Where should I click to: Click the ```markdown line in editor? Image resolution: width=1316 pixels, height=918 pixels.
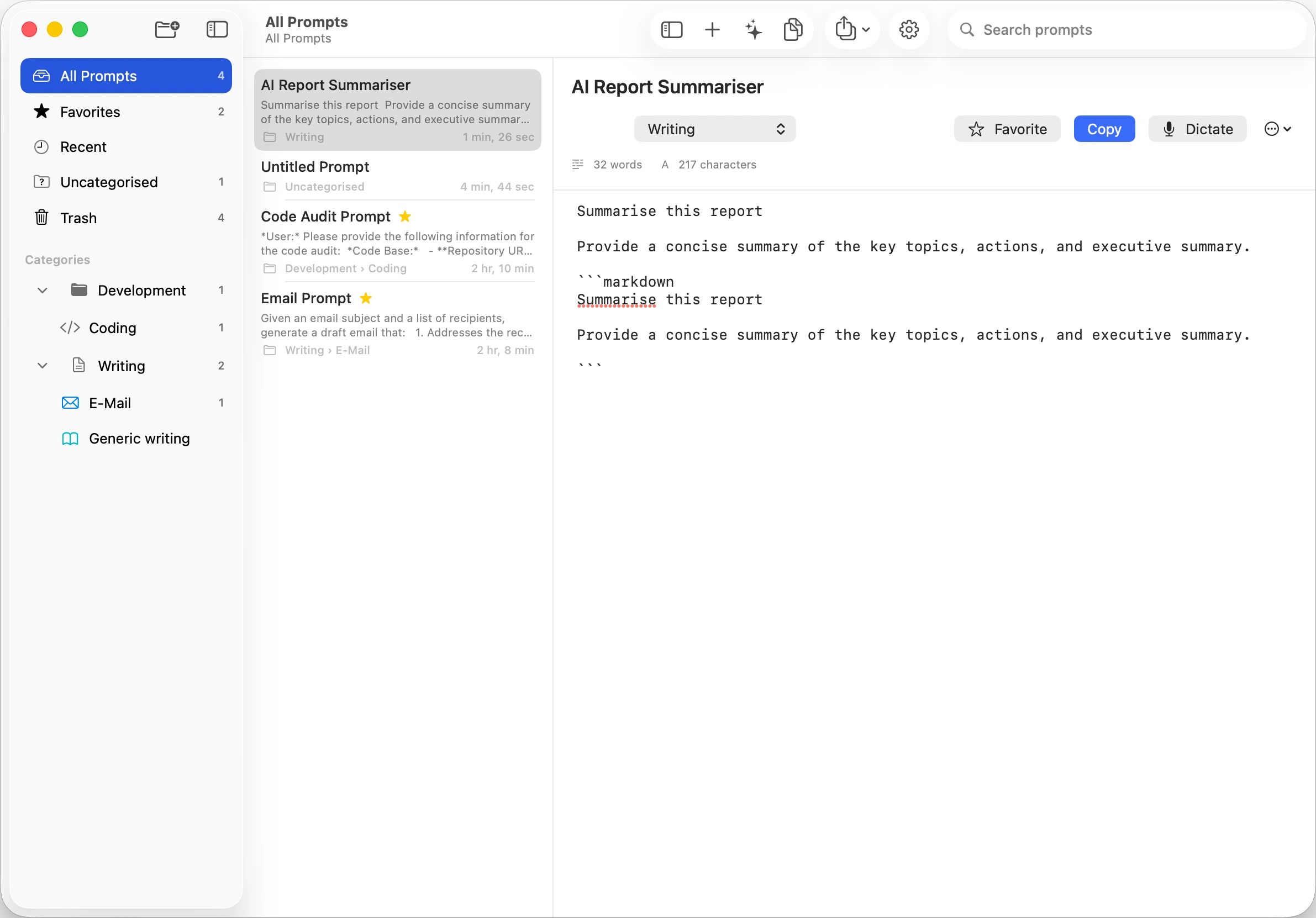pos(625,281)
